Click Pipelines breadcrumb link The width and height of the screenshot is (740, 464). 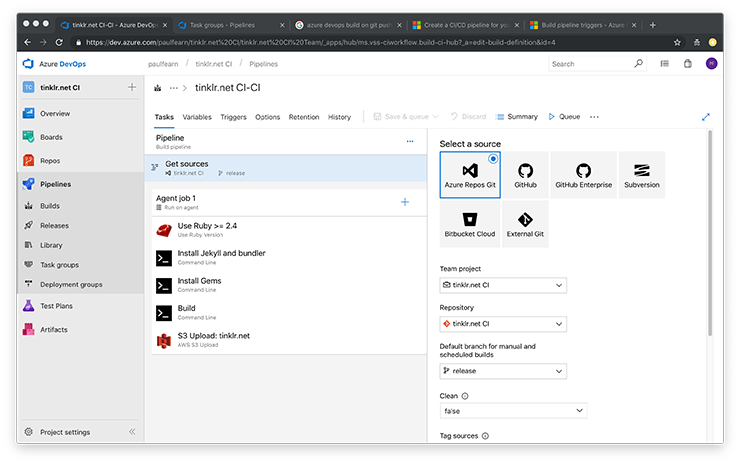tap(263, 64)
